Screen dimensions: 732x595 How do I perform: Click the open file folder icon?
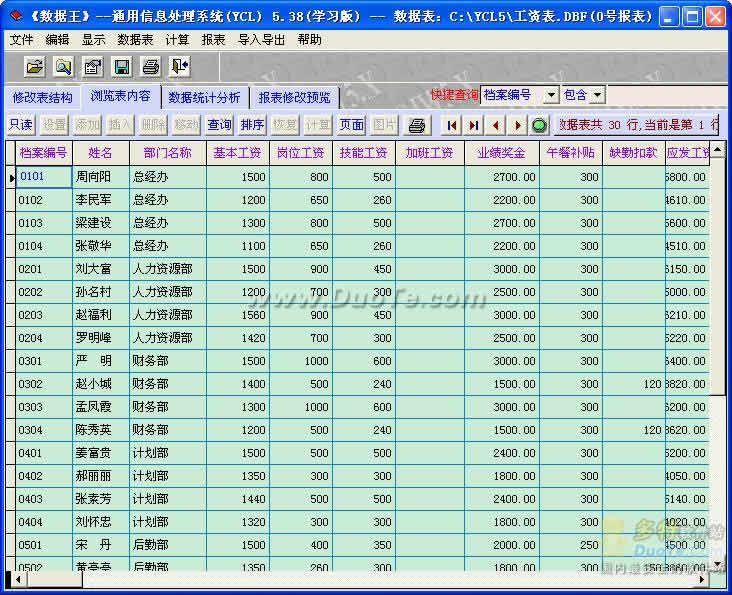tap(35, 67)
